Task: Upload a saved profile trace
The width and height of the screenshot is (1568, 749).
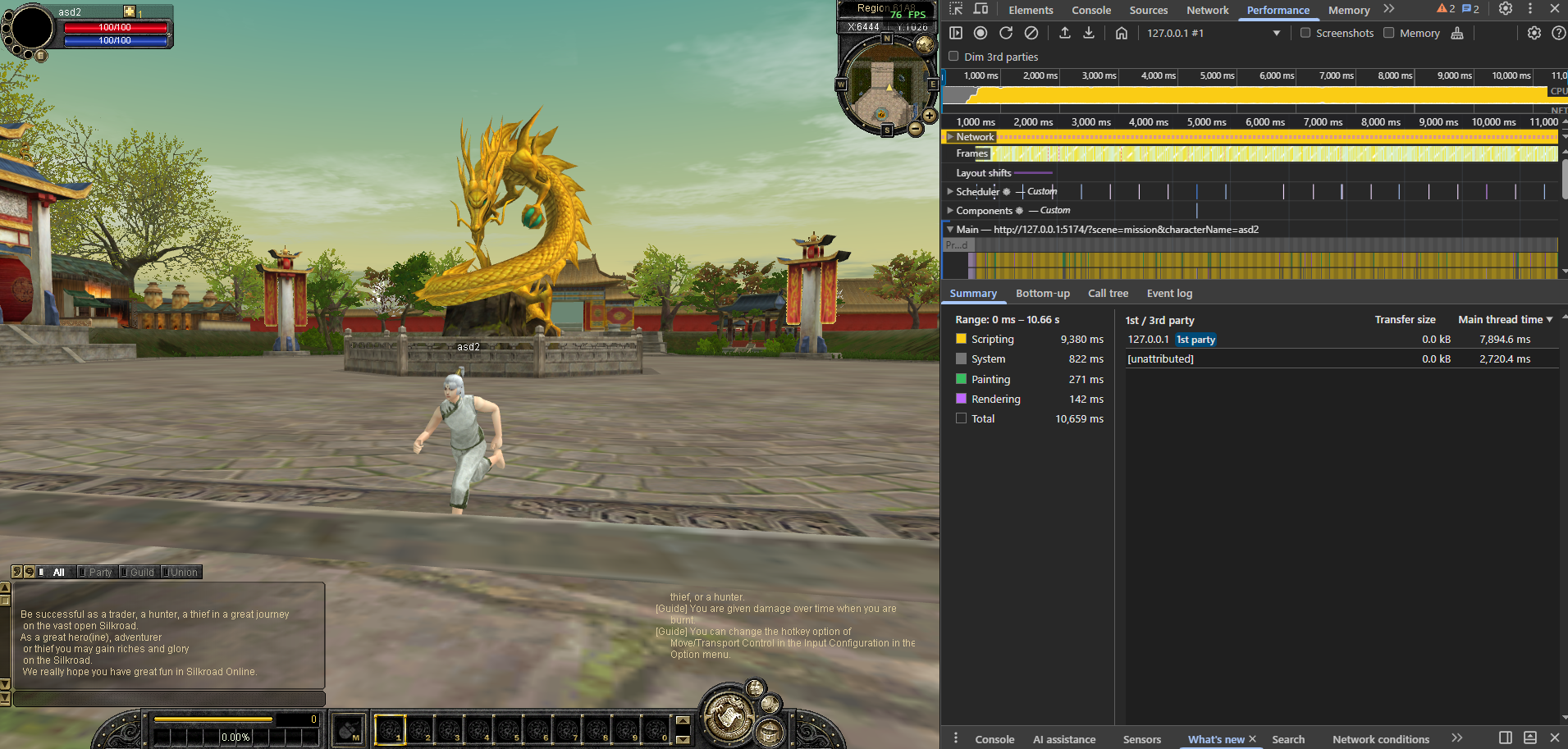Action: [1065, 33]
